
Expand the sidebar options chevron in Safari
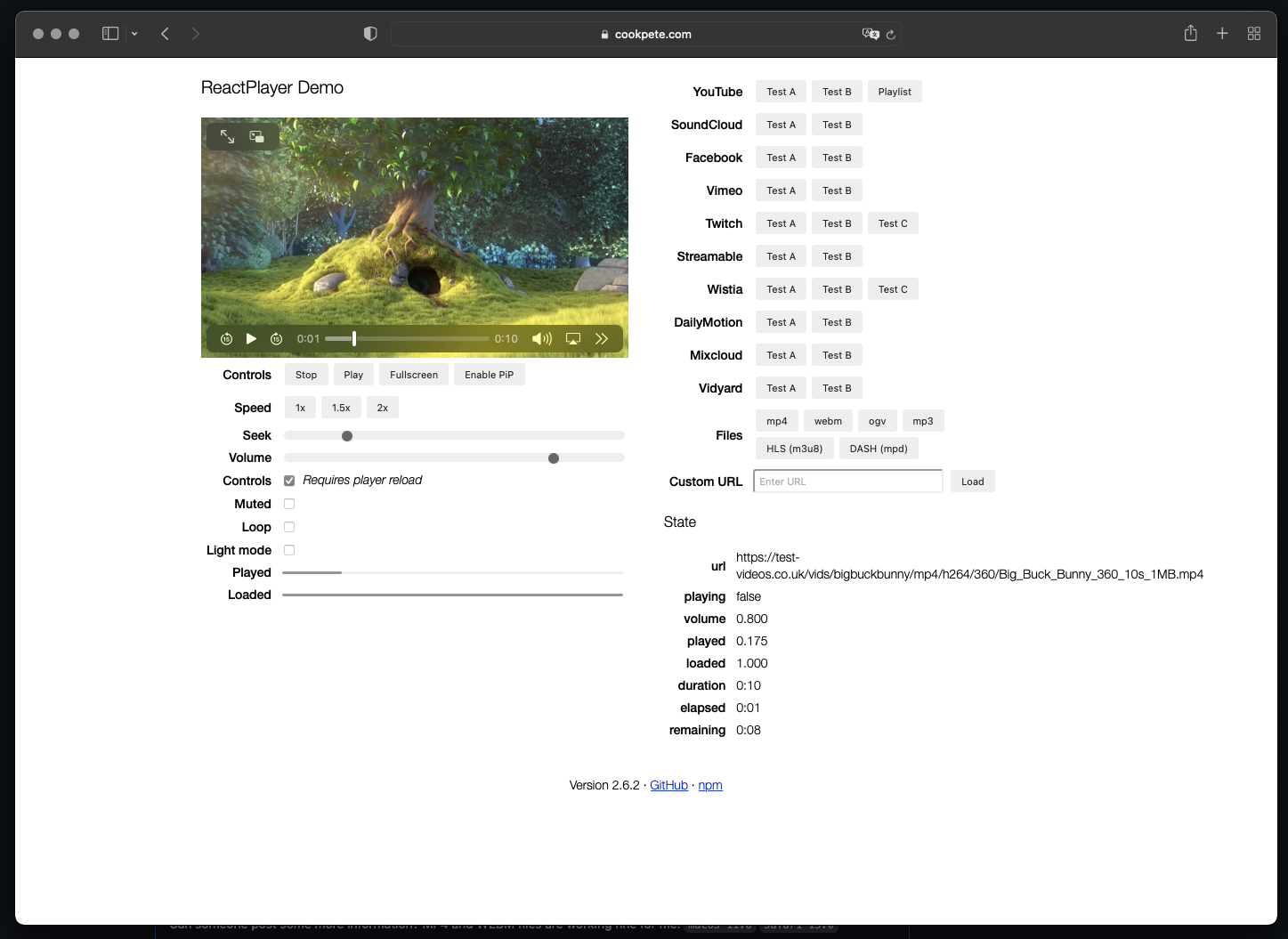134,33
